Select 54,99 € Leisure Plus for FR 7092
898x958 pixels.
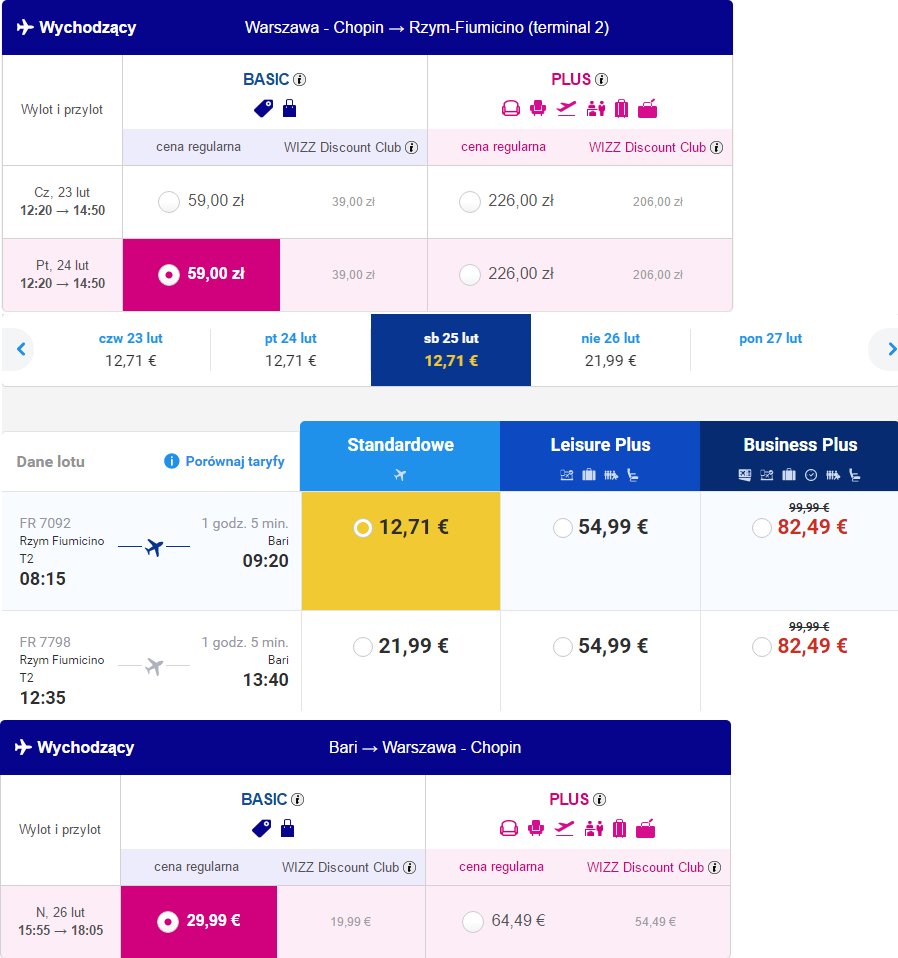coord(563,527)
